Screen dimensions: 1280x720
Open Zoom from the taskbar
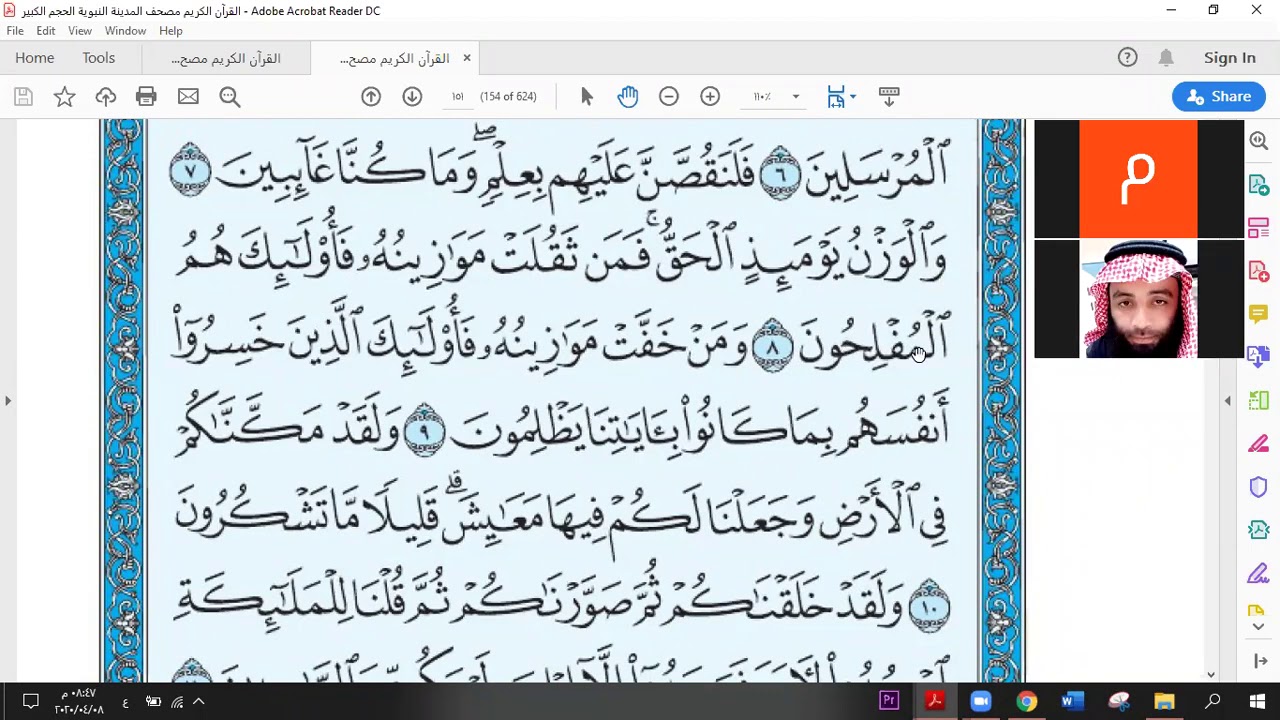point(981,701)
